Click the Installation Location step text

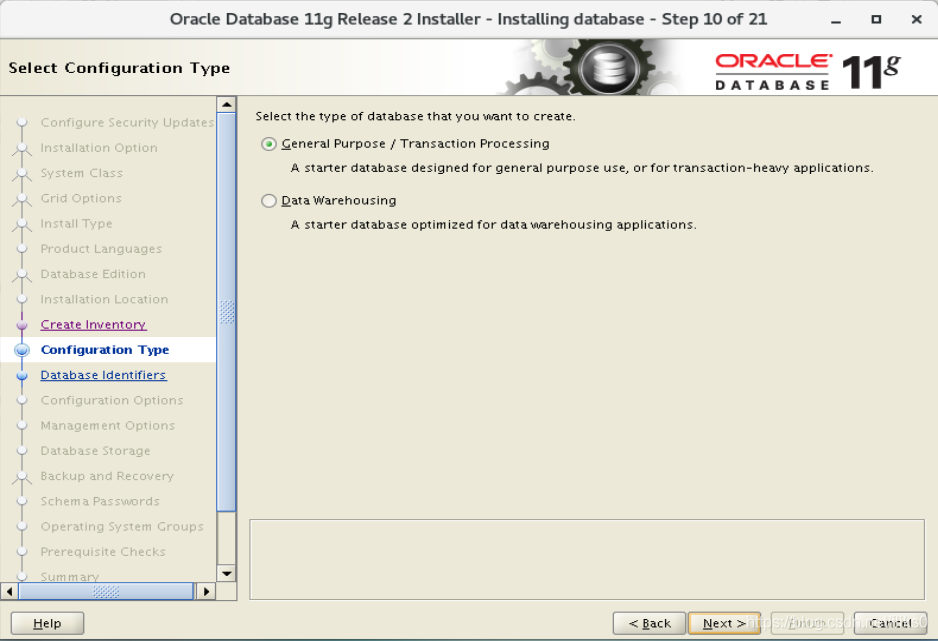pyautogui.click(x=105, y=299)
